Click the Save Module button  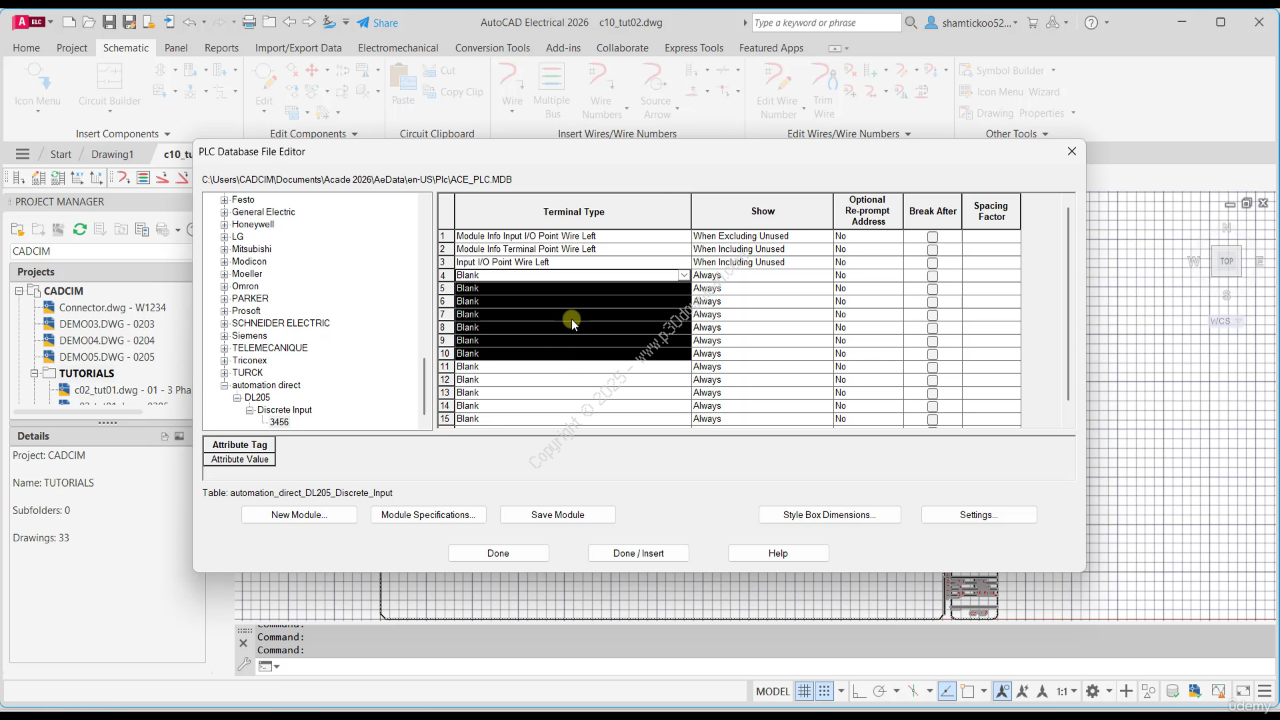[x=557, y=515]
